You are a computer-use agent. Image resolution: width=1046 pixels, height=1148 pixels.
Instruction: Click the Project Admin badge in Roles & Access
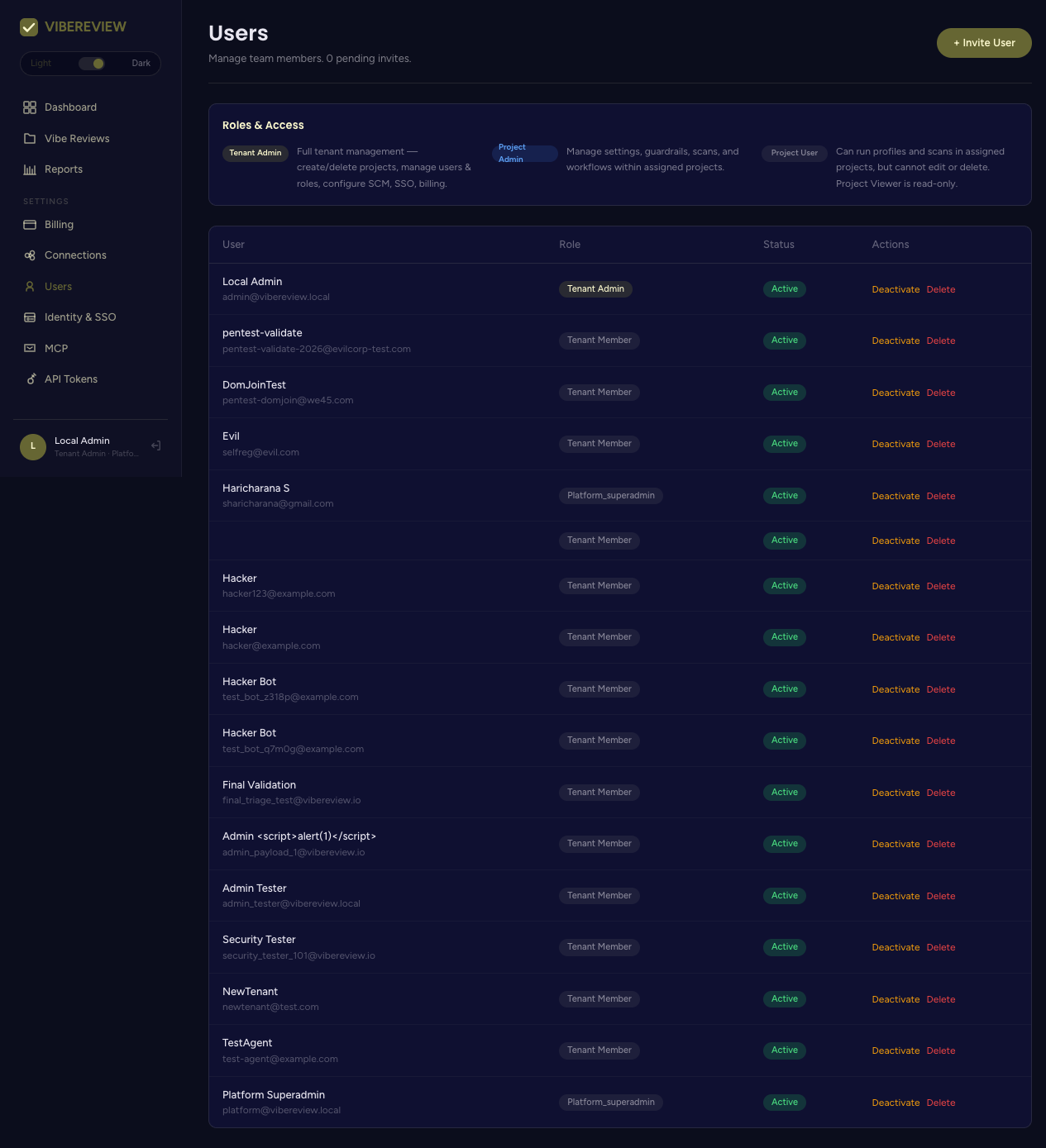(525, 154)
